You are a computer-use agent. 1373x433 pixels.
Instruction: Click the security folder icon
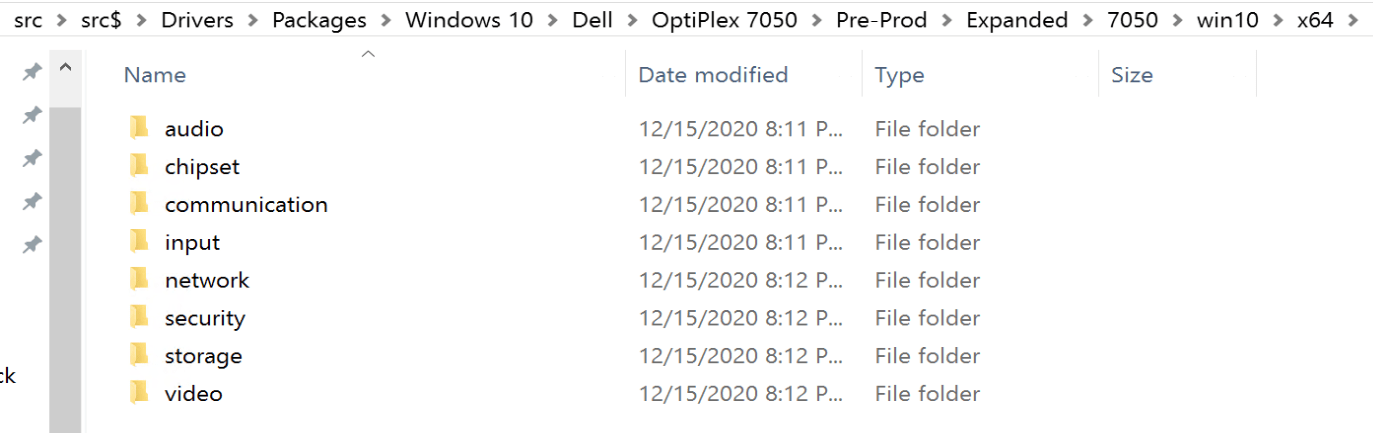[x=139, y=318]
